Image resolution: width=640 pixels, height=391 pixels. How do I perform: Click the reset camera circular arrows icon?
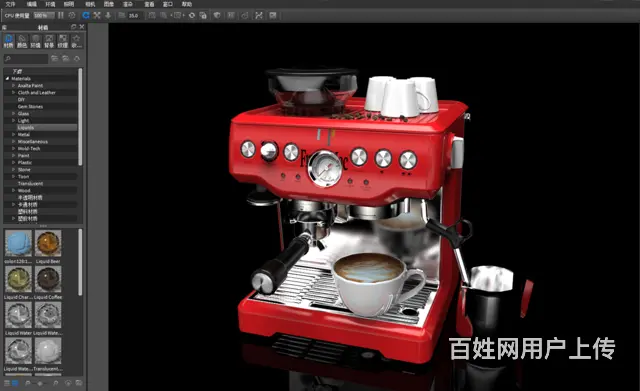pos(191,16)
